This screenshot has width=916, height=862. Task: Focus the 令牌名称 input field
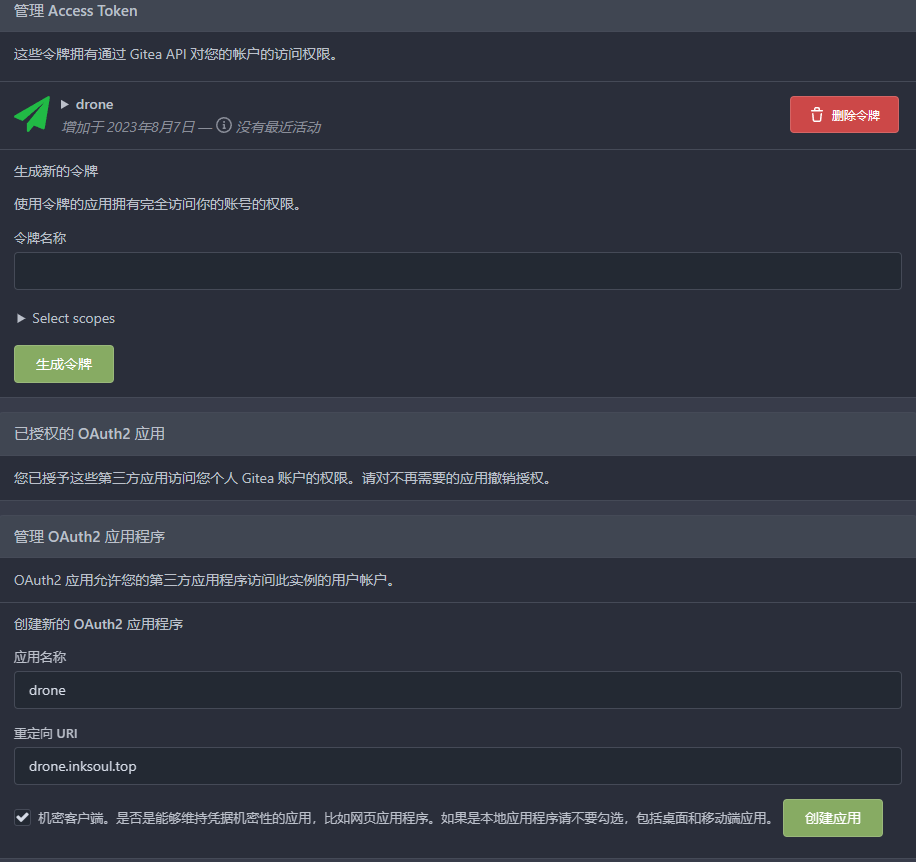(x=457, y=271)
